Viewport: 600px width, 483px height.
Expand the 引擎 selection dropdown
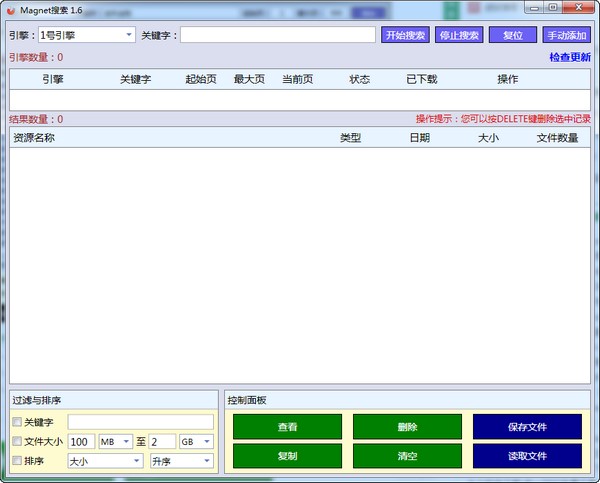coord(87,35)
